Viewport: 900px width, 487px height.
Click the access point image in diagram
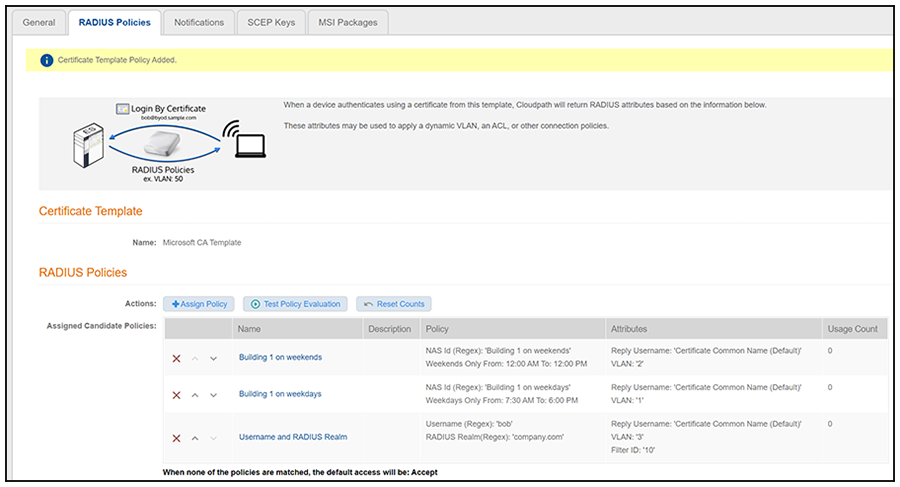point(162,142)
